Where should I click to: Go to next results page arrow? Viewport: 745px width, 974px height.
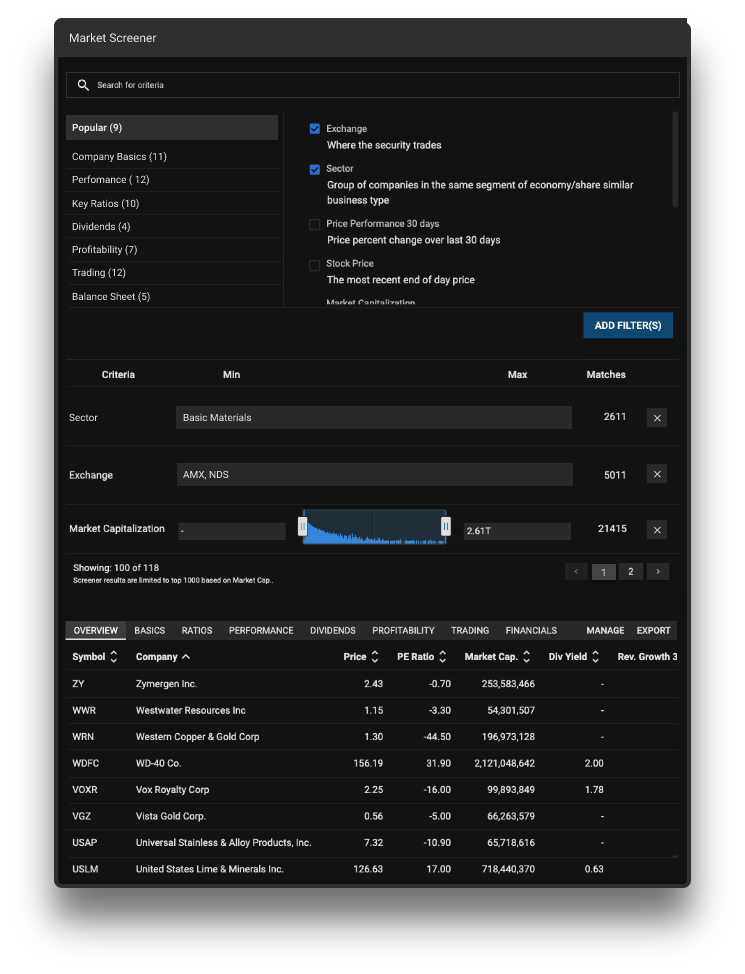[657, 572]
